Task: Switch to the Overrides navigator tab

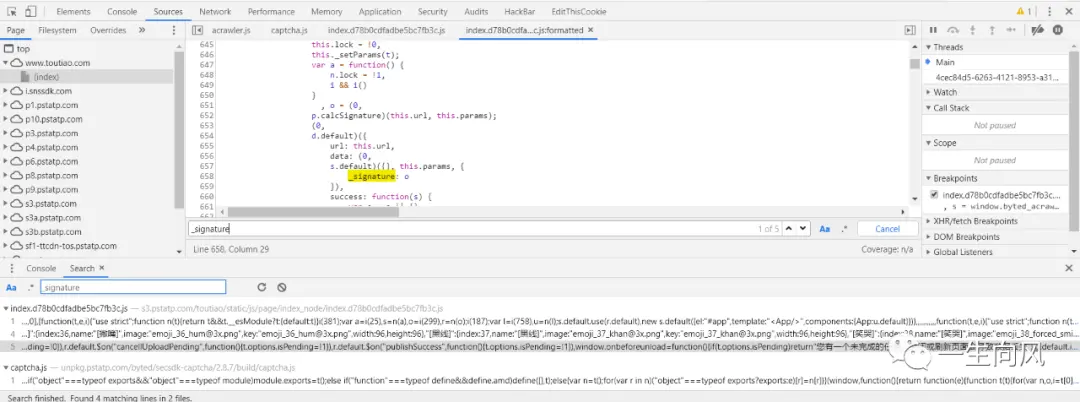Action: click(x=108, y=30)
